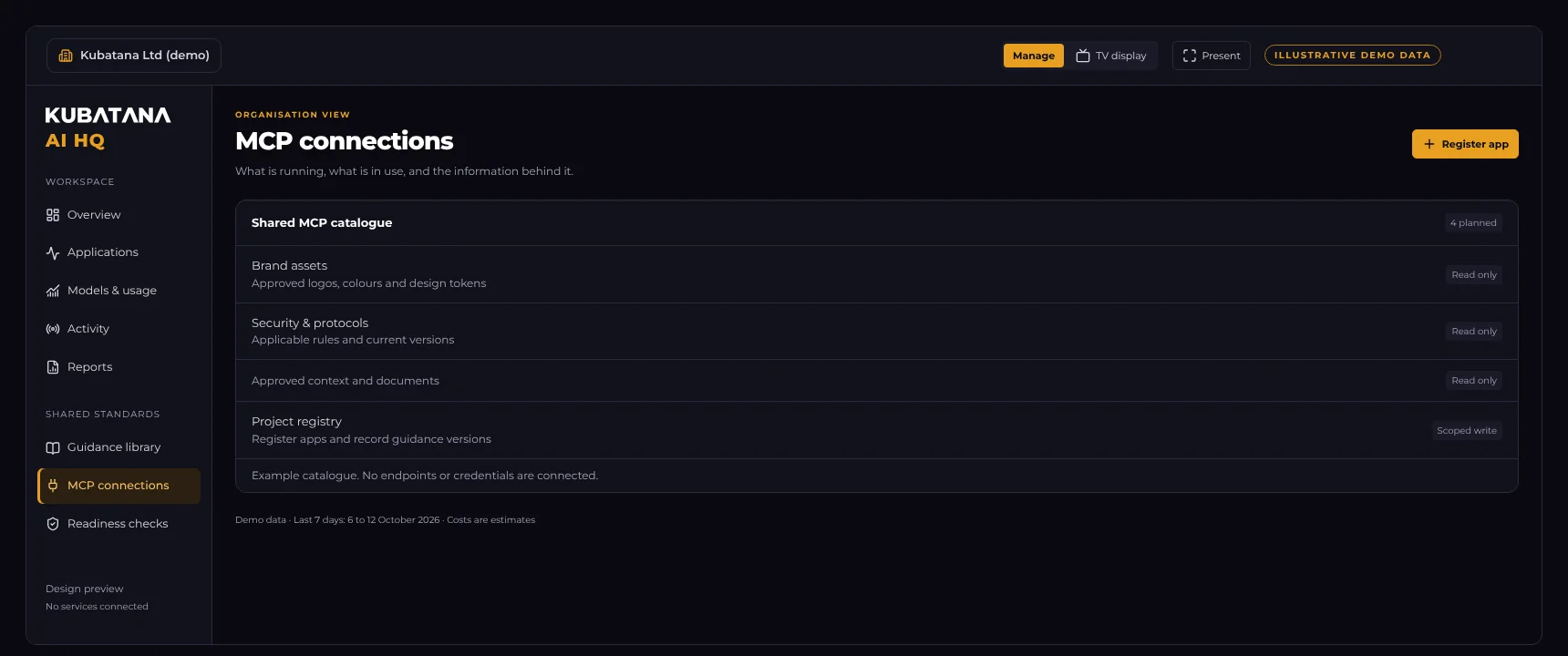Click the 4 planned badge
This screenshot has height=656, width=1568.
click(1473, 223)
